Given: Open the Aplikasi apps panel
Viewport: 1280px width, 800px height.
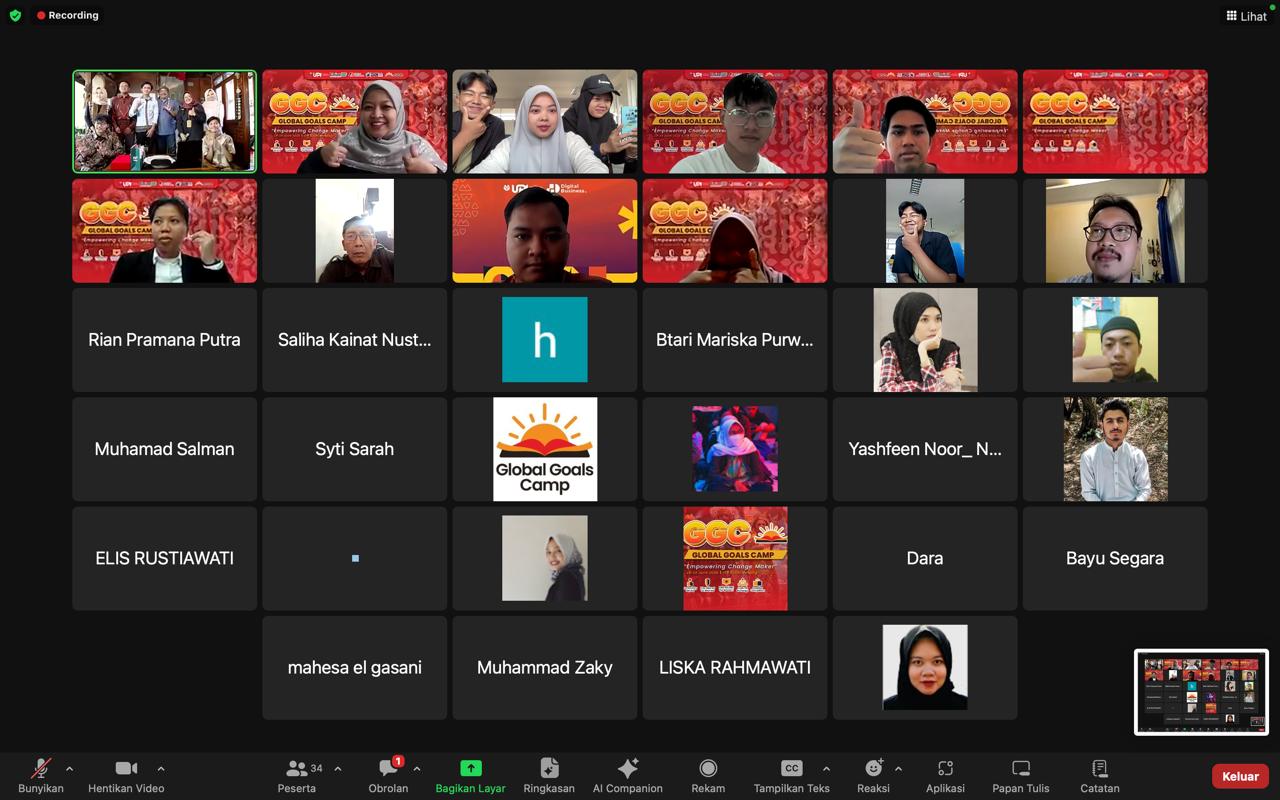Looking at the screenshot, I should pyautogui.click(x=945, y=775).
